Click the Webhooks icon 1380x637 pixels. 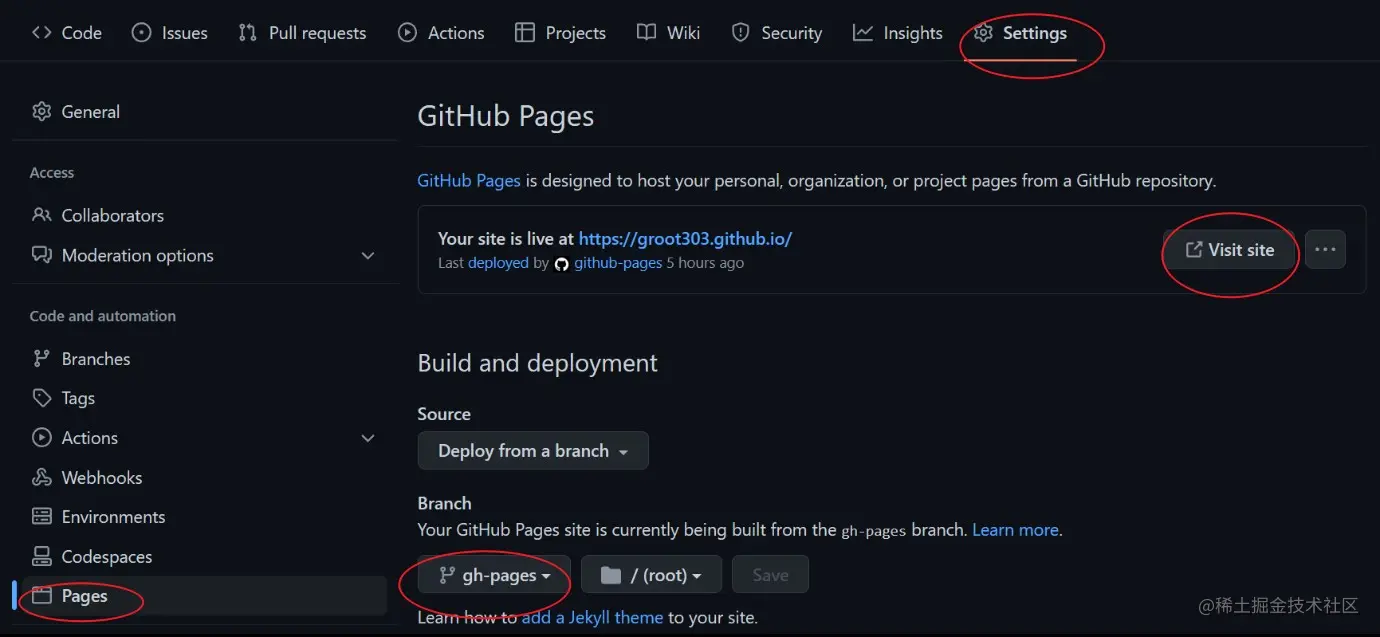click(41, 477)
